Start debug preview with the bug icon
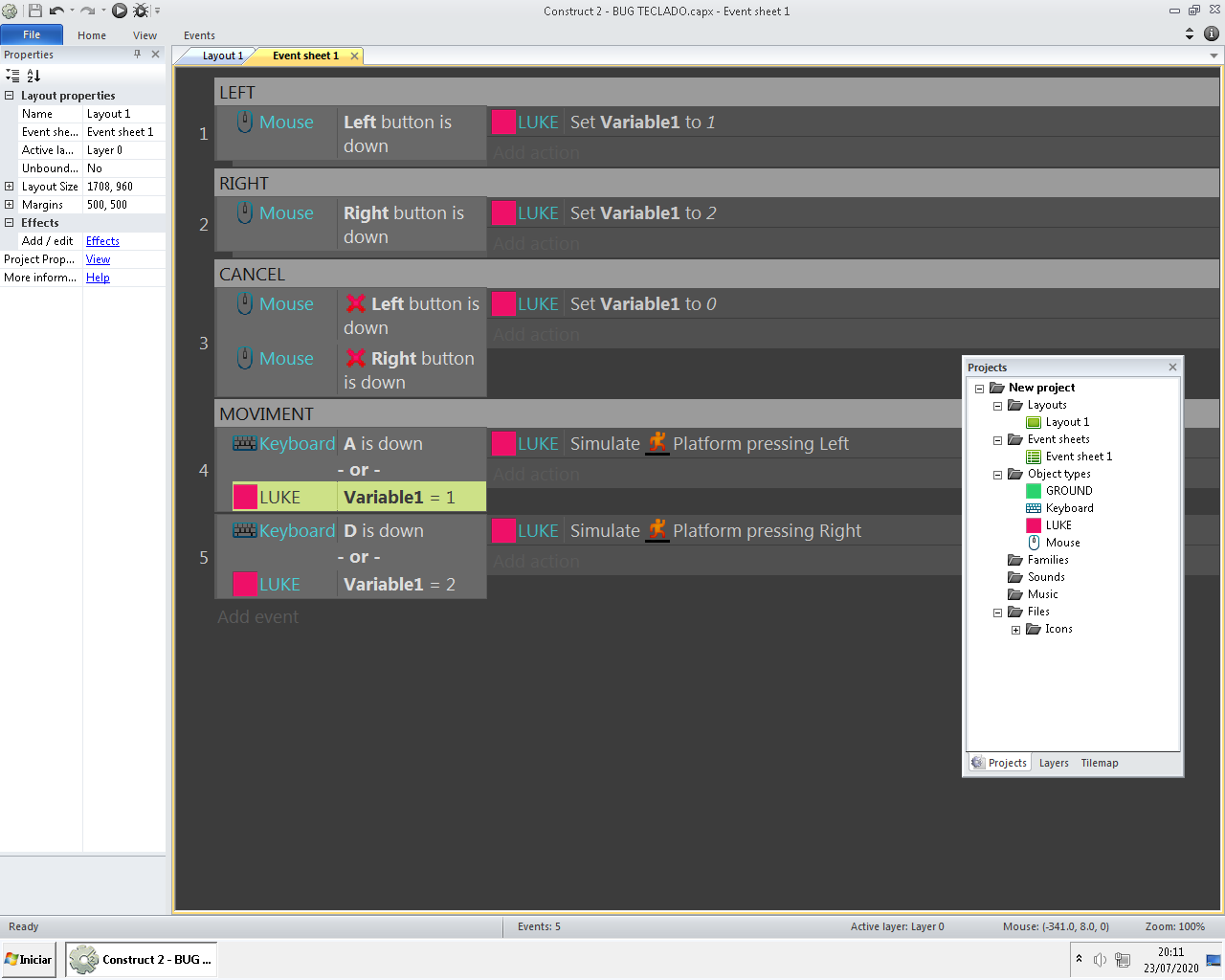This screenshot has width=1225, height=980. click(x=141, y=11)
